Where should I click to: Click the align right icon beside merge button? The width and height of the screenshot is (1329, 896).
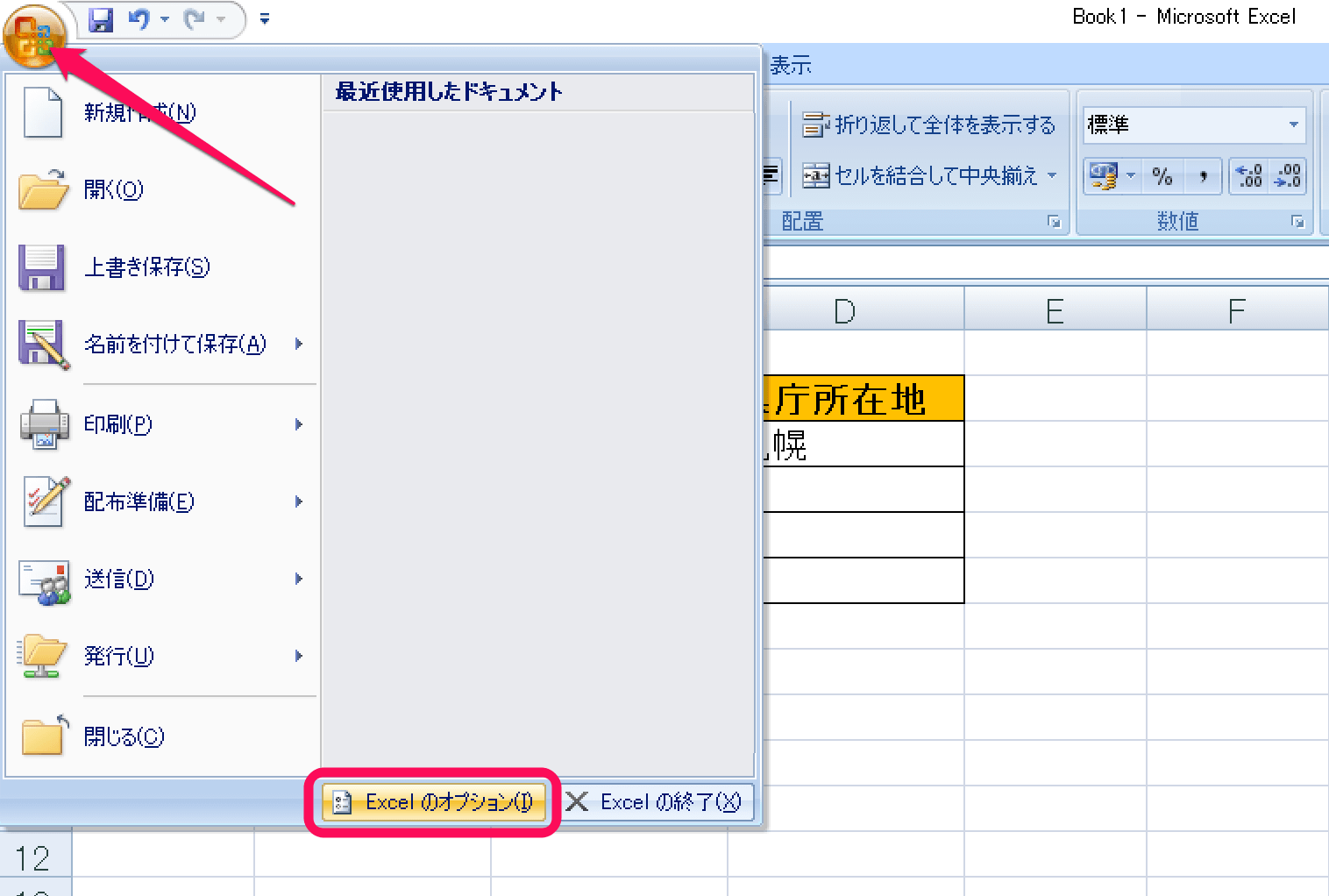(x=771, y=175)
